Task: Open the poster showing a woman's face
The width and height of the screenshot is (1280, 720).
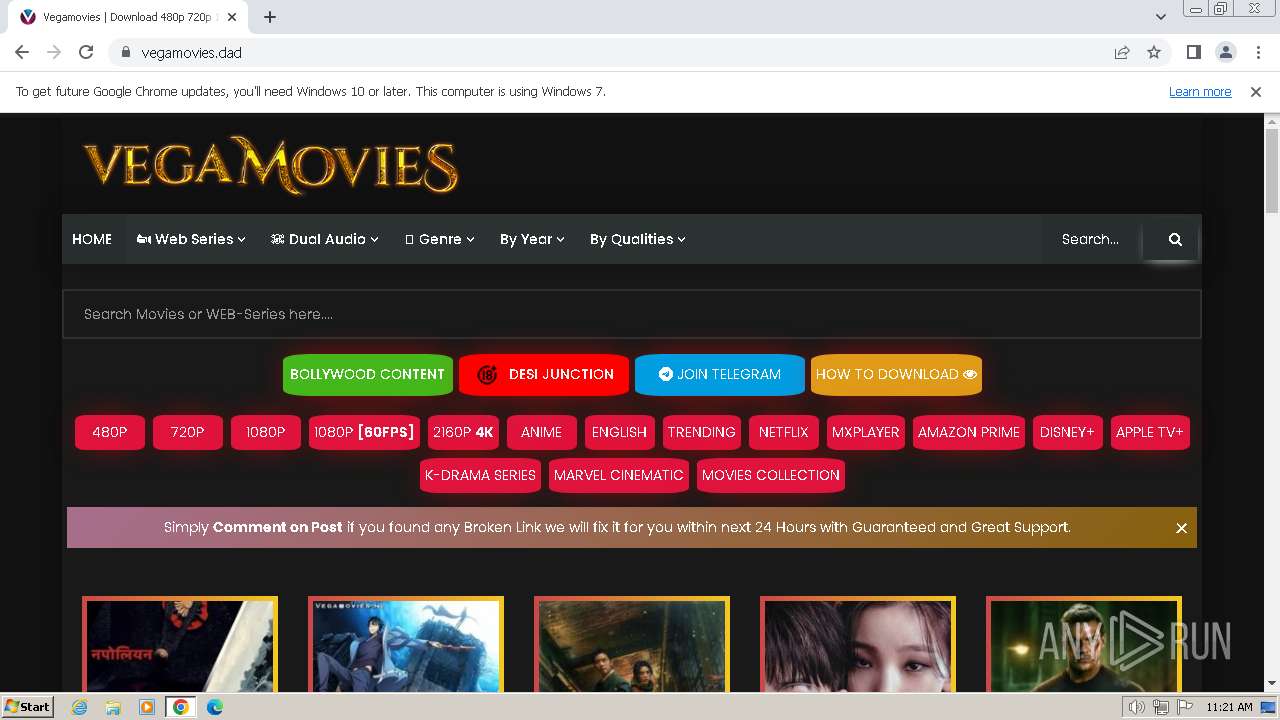Action: click(858, 645)
